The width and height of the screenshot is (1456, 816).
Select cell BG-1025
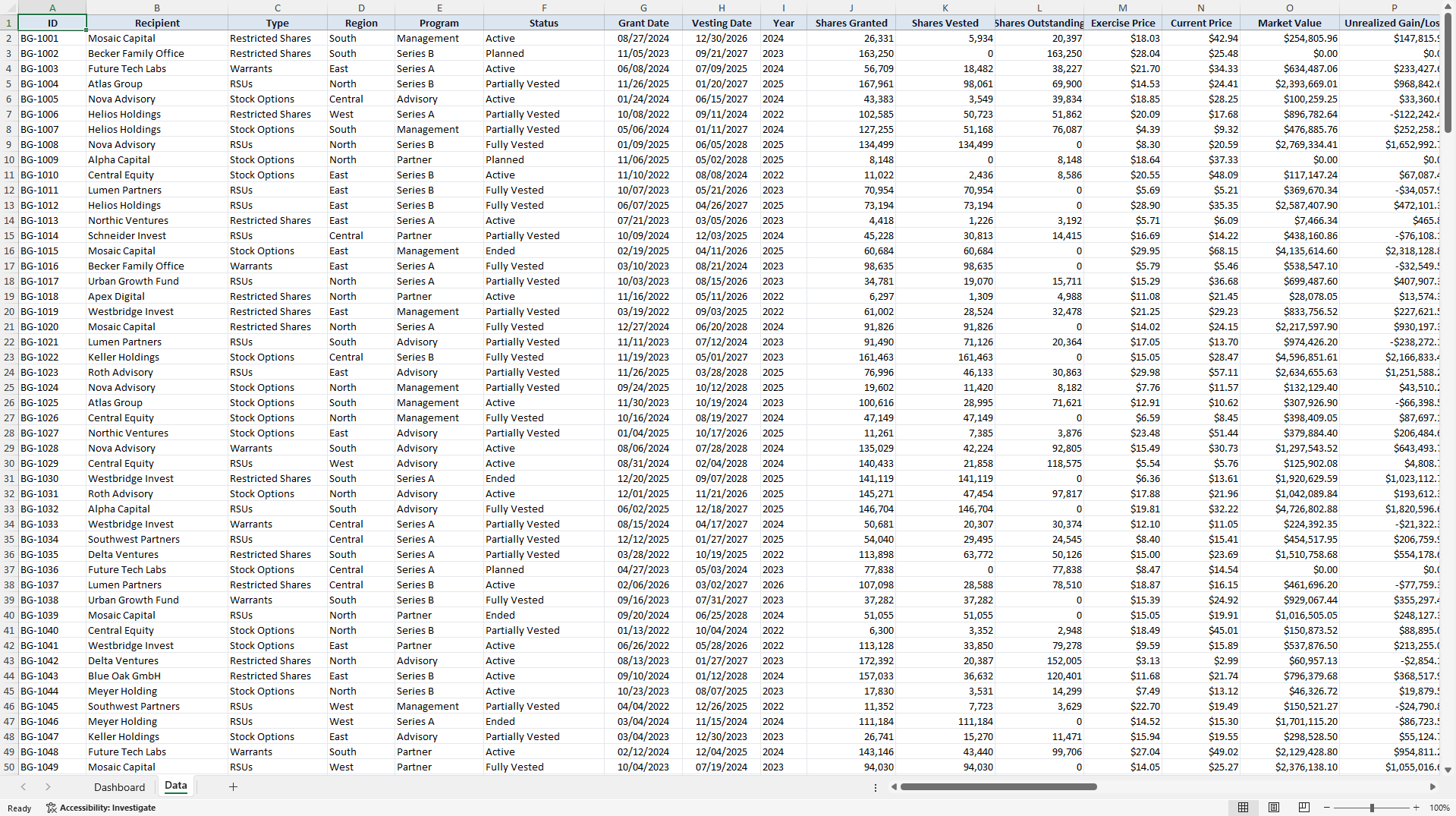[52, 402]
